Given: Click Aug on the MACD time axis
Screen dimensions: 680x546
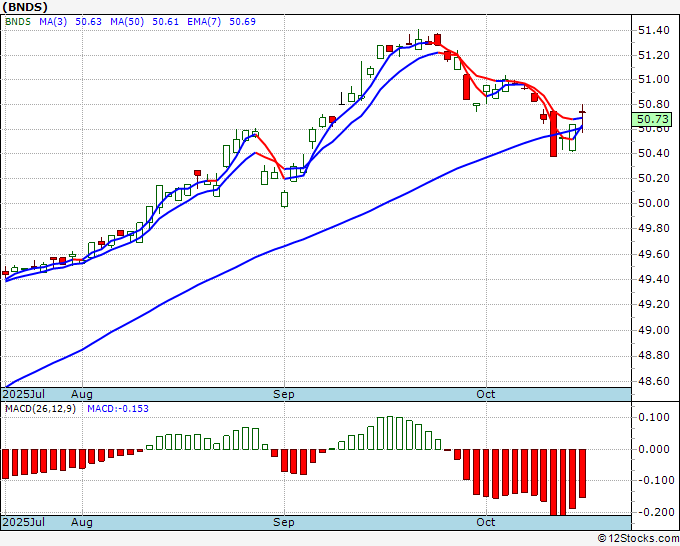Looking at the screenshot, I should (82, 522).
